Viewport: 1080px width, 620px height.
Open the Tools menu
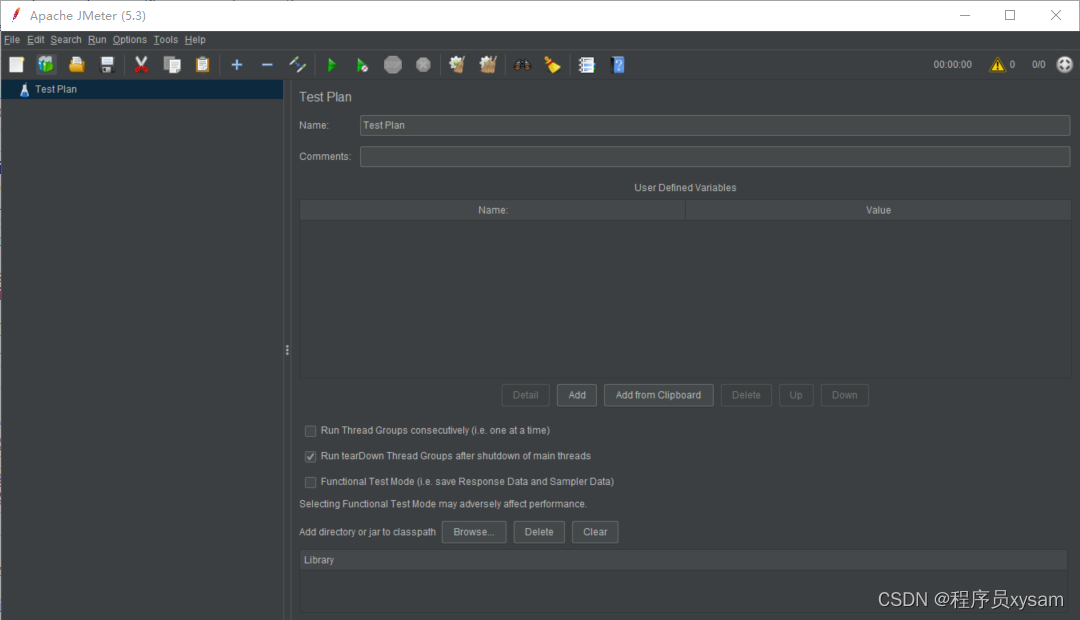(x=165, y=40)
